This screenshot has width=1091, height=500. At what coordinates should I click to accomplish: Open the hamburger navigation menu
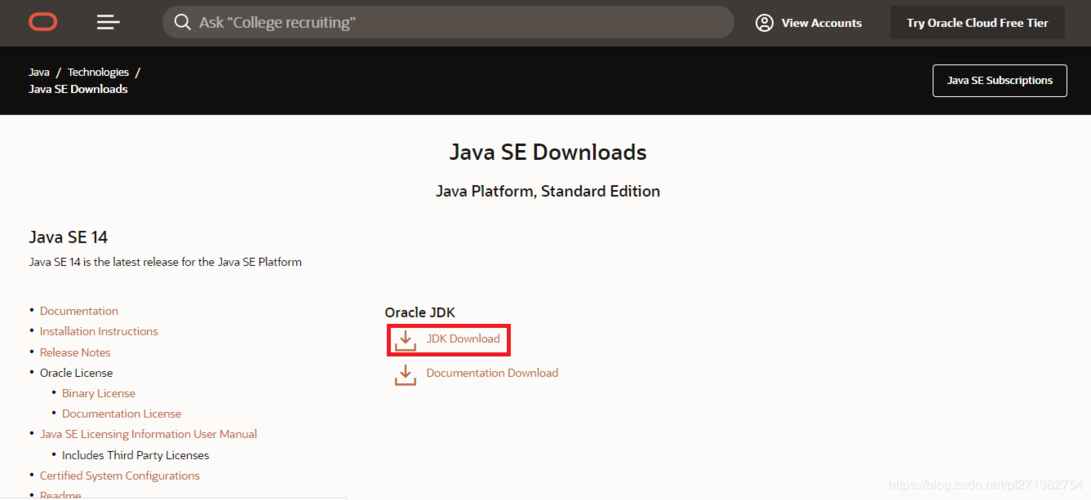click(108, 22)
